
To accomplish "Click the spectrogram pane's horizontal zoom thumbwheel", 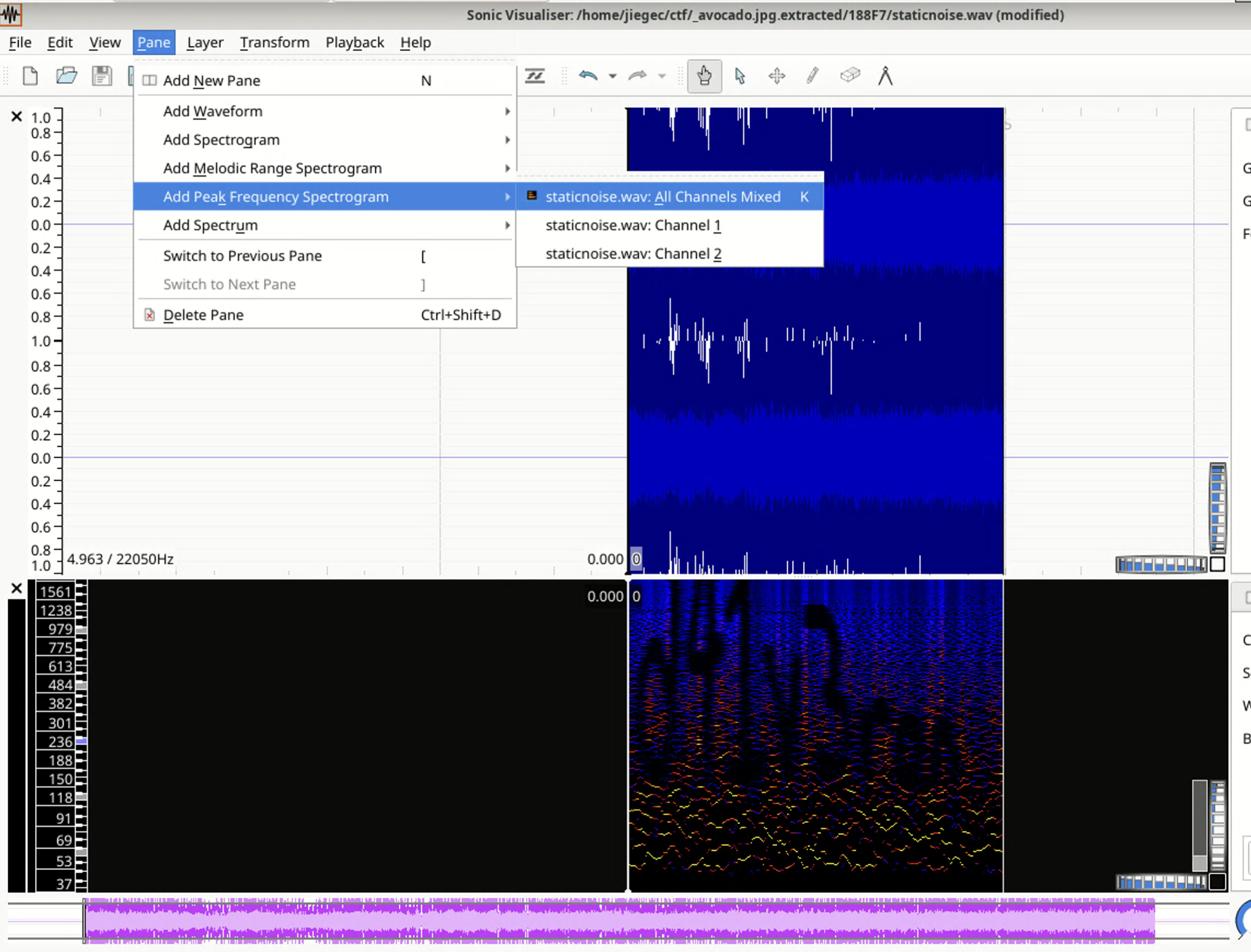I will (x=1161, y=883).
